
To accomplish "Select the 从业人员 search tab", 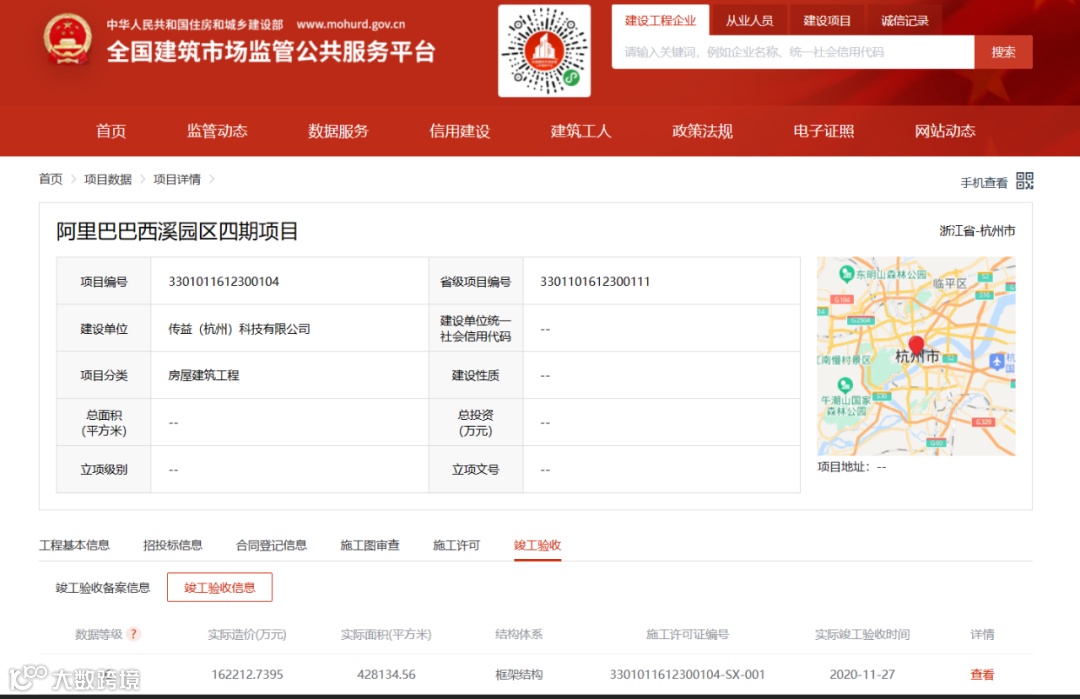I will pos(749,21).
